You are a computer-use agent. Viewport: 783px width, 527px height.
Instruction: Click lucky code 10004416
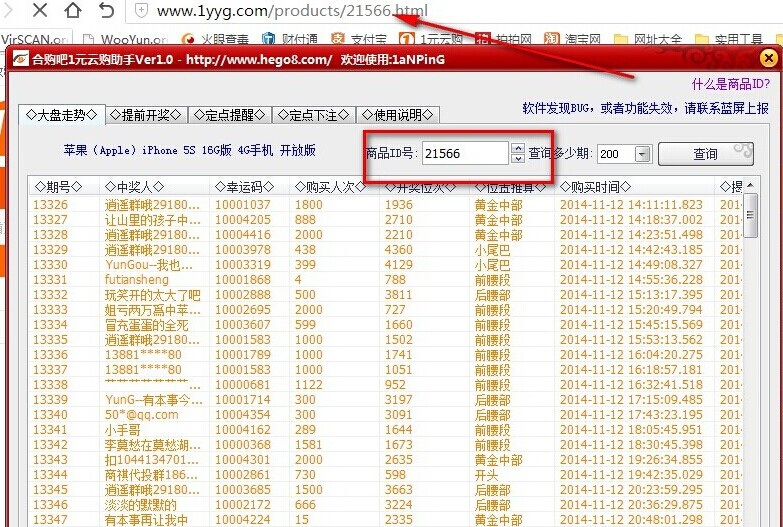point(243,235)
